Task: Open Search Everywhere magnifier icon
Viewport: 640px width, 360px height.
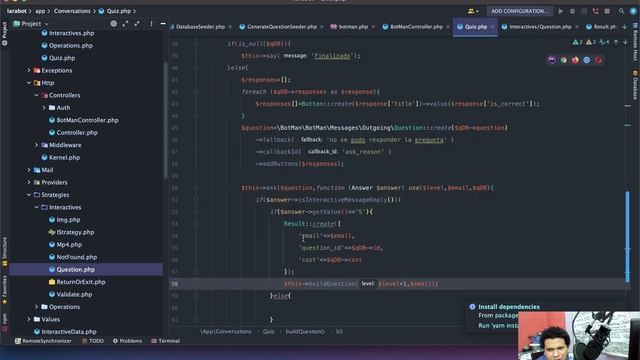Action: coord(621,11)
